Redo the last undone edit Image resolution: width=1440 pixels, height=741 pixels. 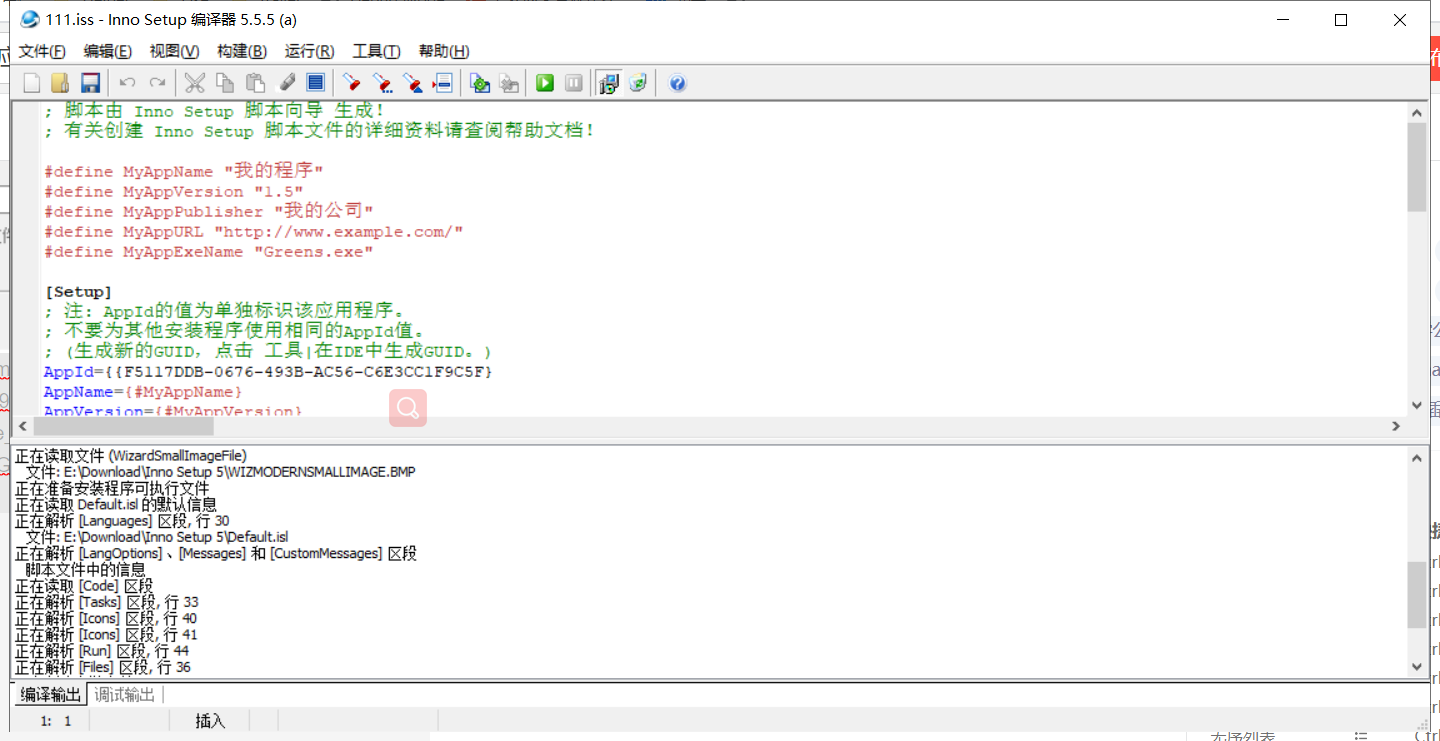(157, 83)
